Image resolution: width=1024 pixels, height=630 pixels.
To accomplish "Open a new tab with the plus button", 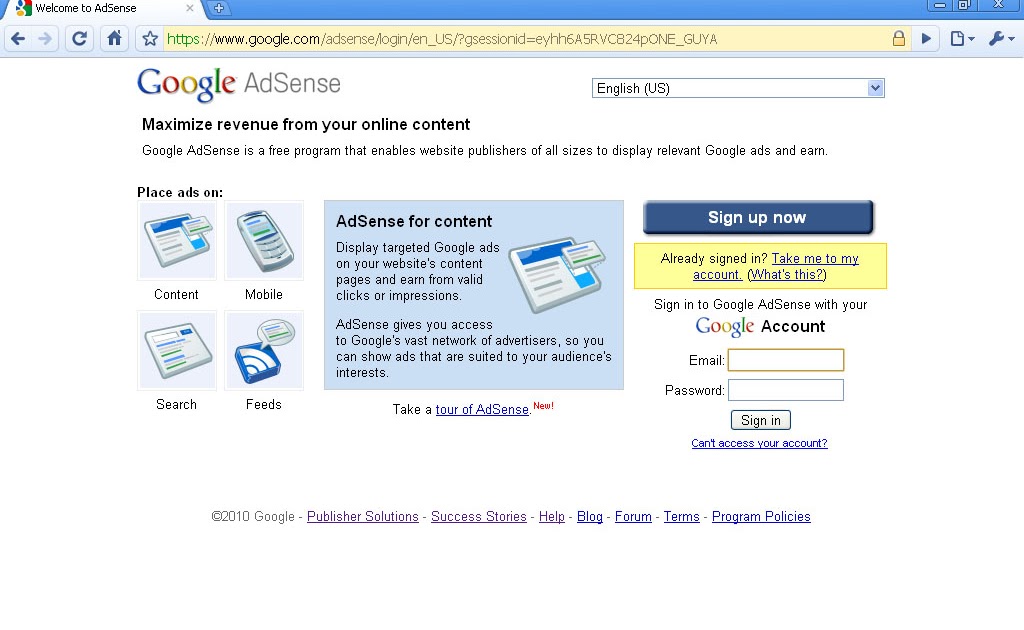I will [x=219, y=8].
